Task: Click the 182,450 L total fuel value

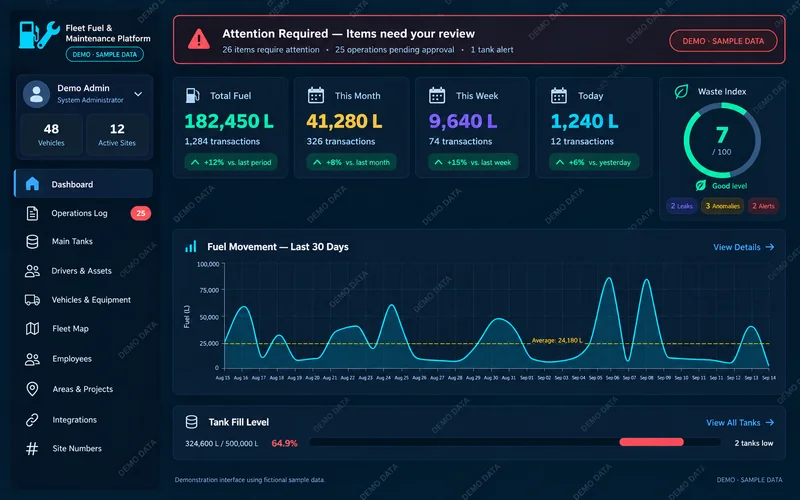Action: tap(229, 121)
